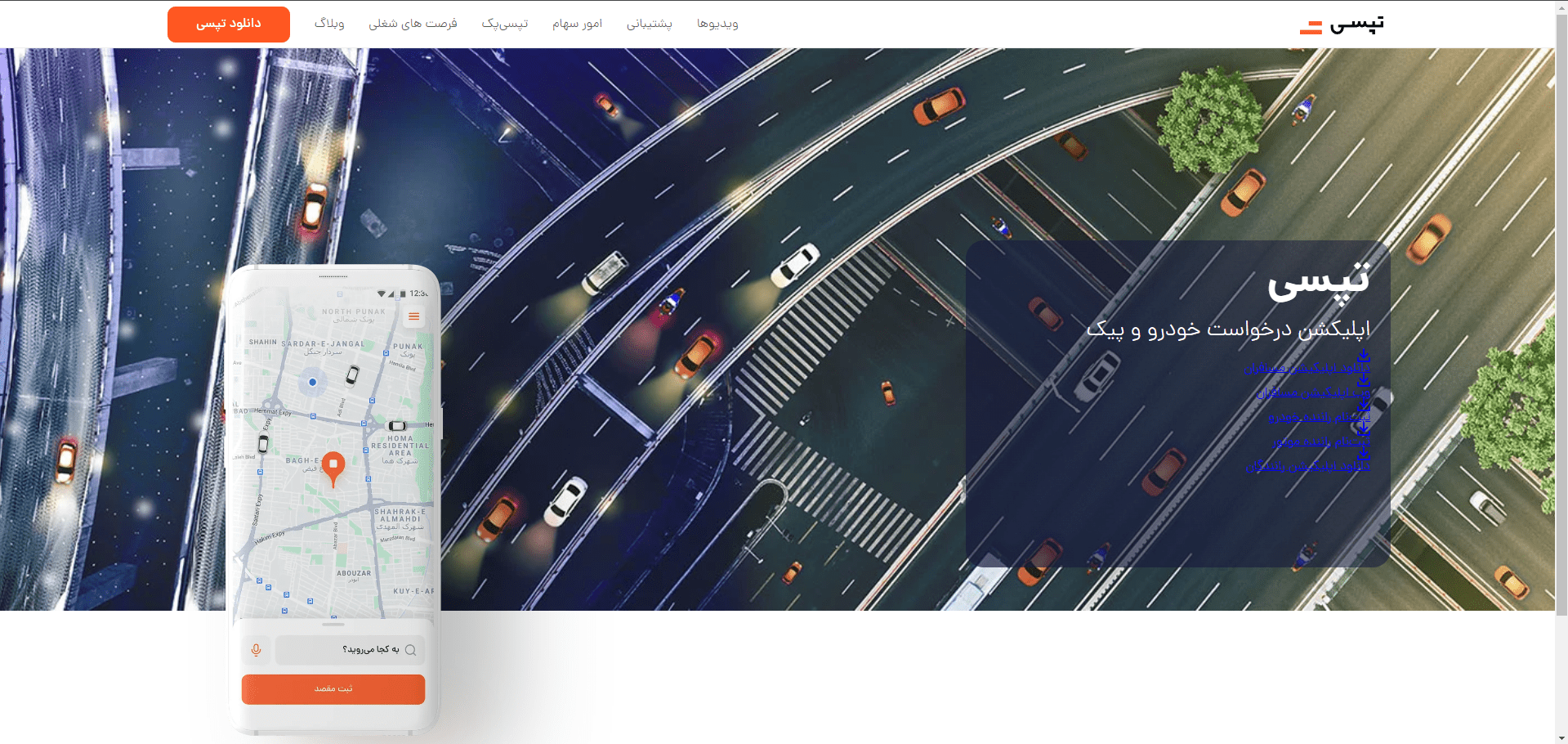Click the scrollbar up arrow
Viewport: 1568px width, 744px height.
[x=1561, y=7]
